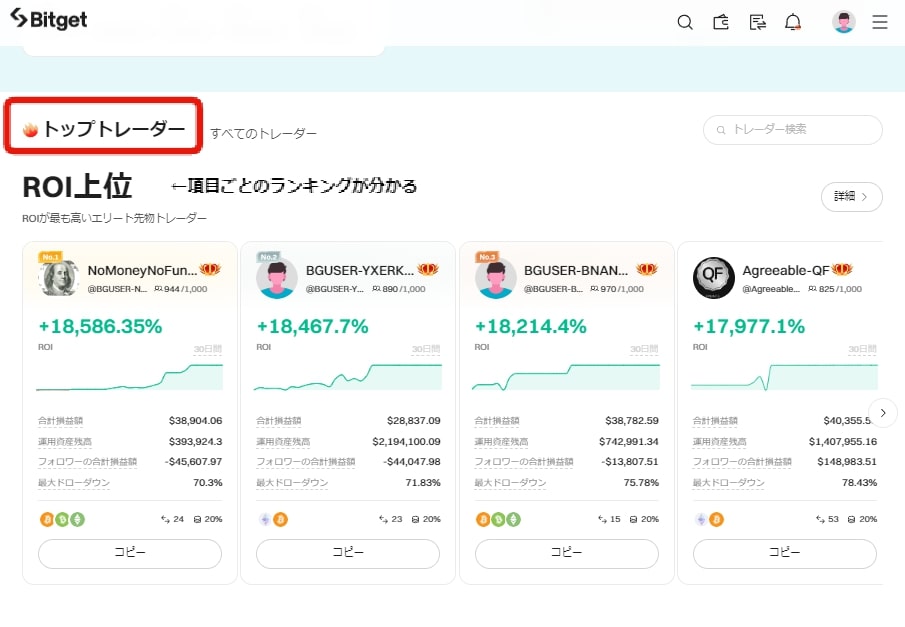Open BGUSER-YXERK trader avatar
This screenshot has height=627, width=905.
click(276, 278)
